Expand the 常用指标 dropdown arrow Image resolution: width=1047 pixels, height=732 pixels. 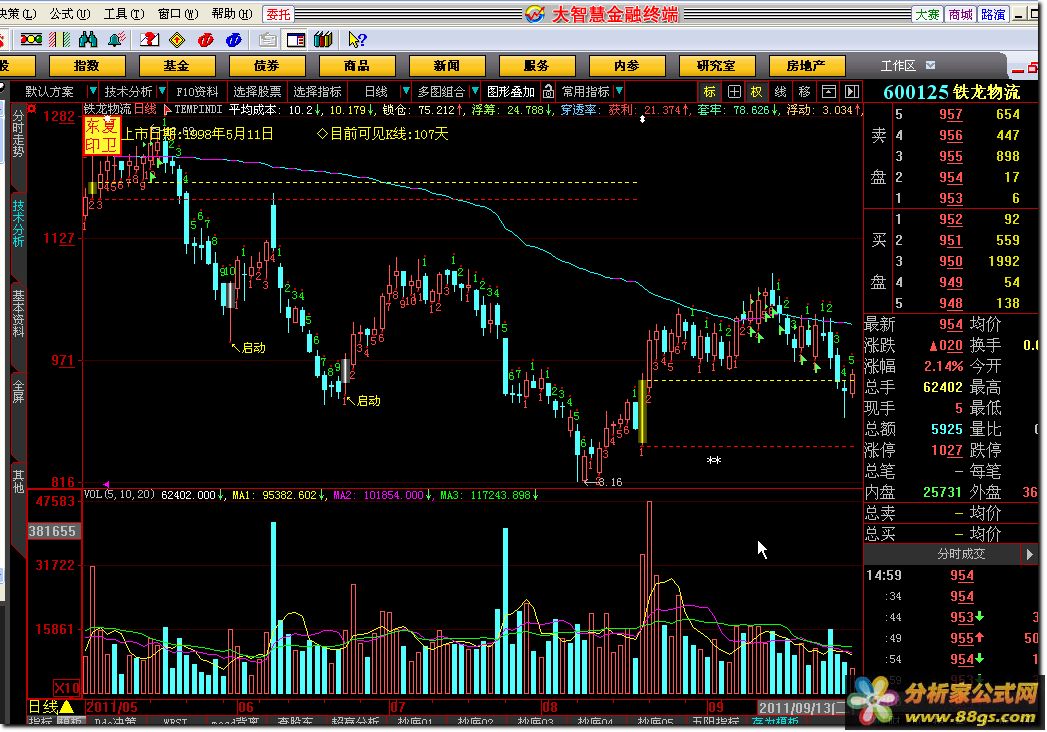pos(620,91)
